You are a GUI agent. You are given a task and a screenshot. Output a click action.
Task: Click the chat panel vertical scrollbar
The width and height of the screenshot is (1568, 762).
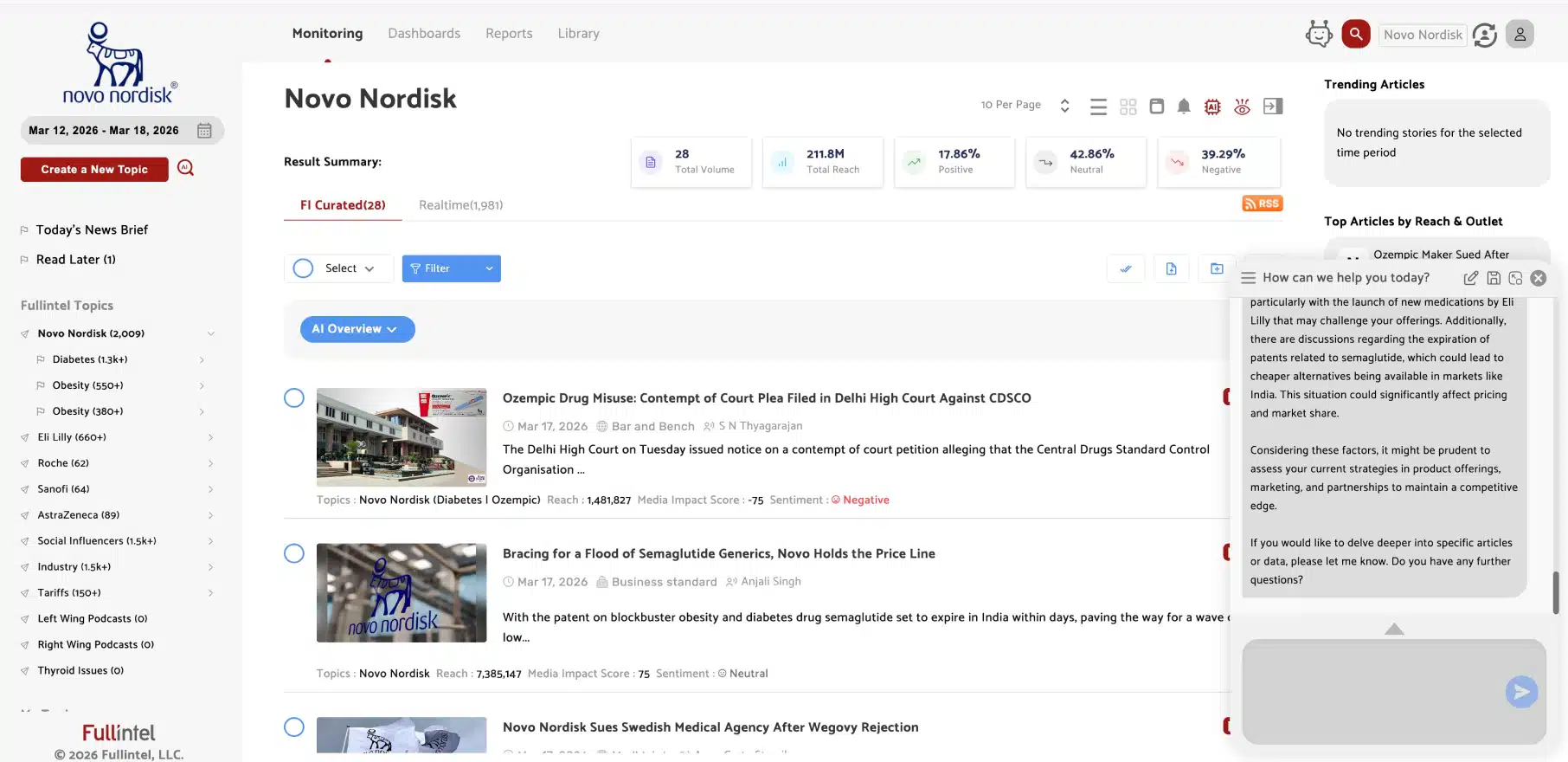1555,593
